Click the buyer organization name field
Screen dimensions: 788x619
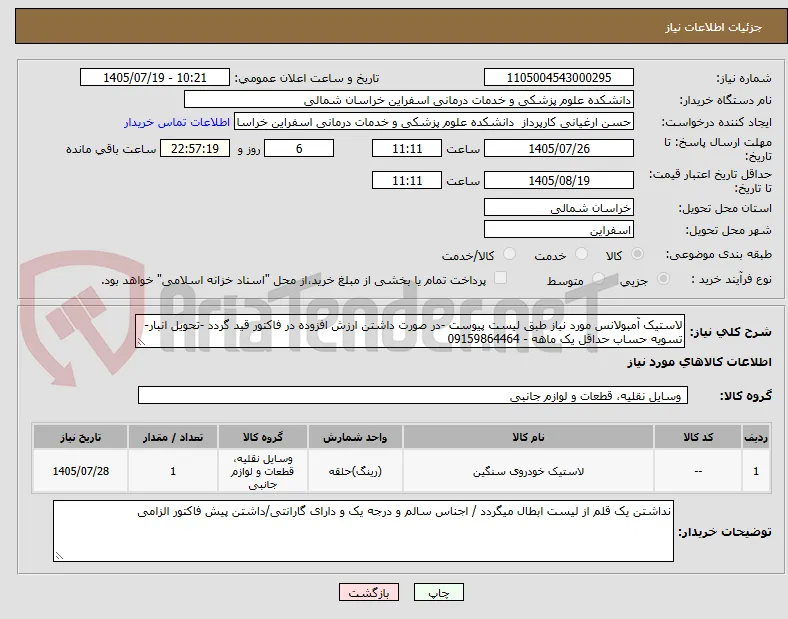(409, 99)
